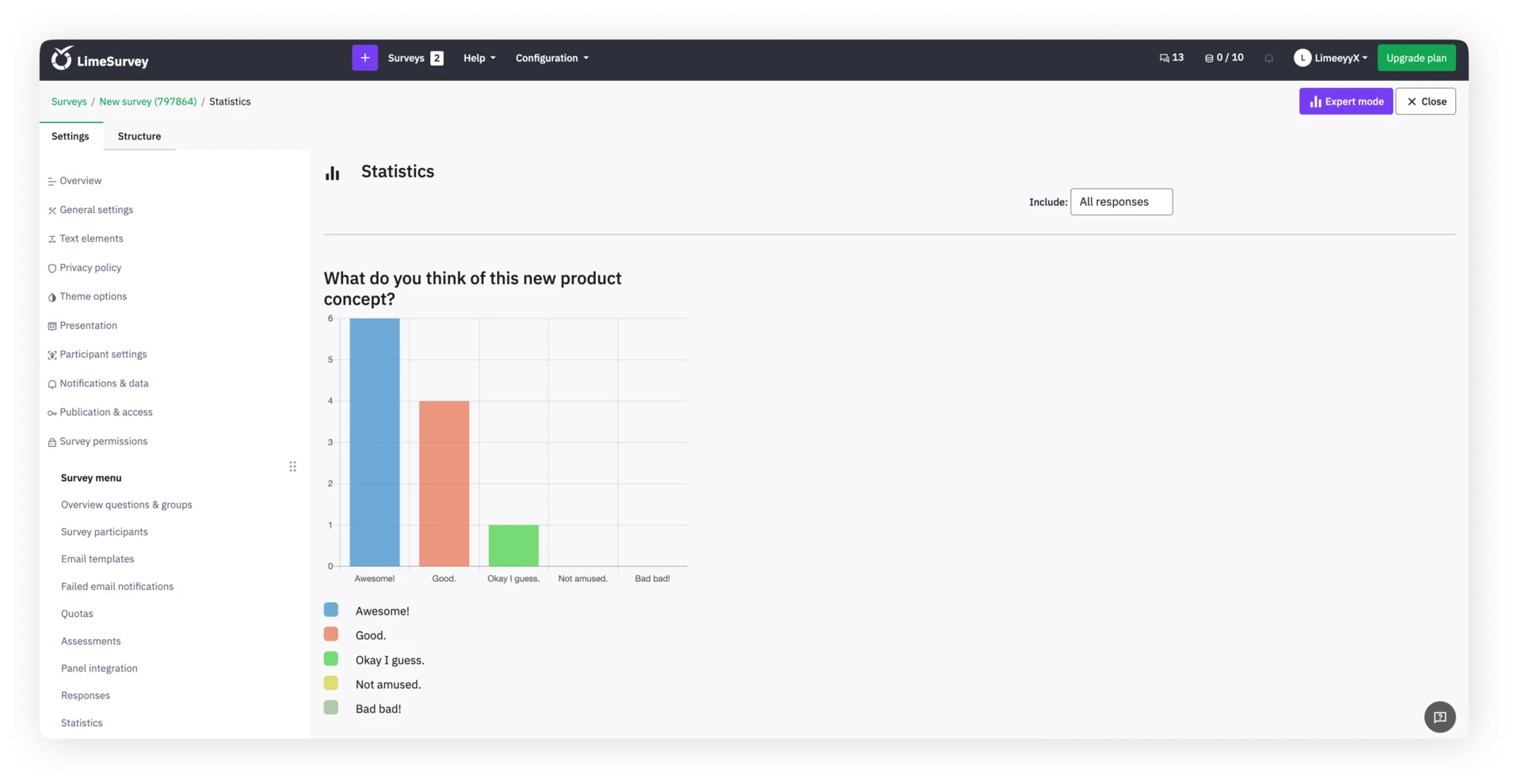Open the Include responses dropdown

pyautogui.click(x=1121, y=202)
